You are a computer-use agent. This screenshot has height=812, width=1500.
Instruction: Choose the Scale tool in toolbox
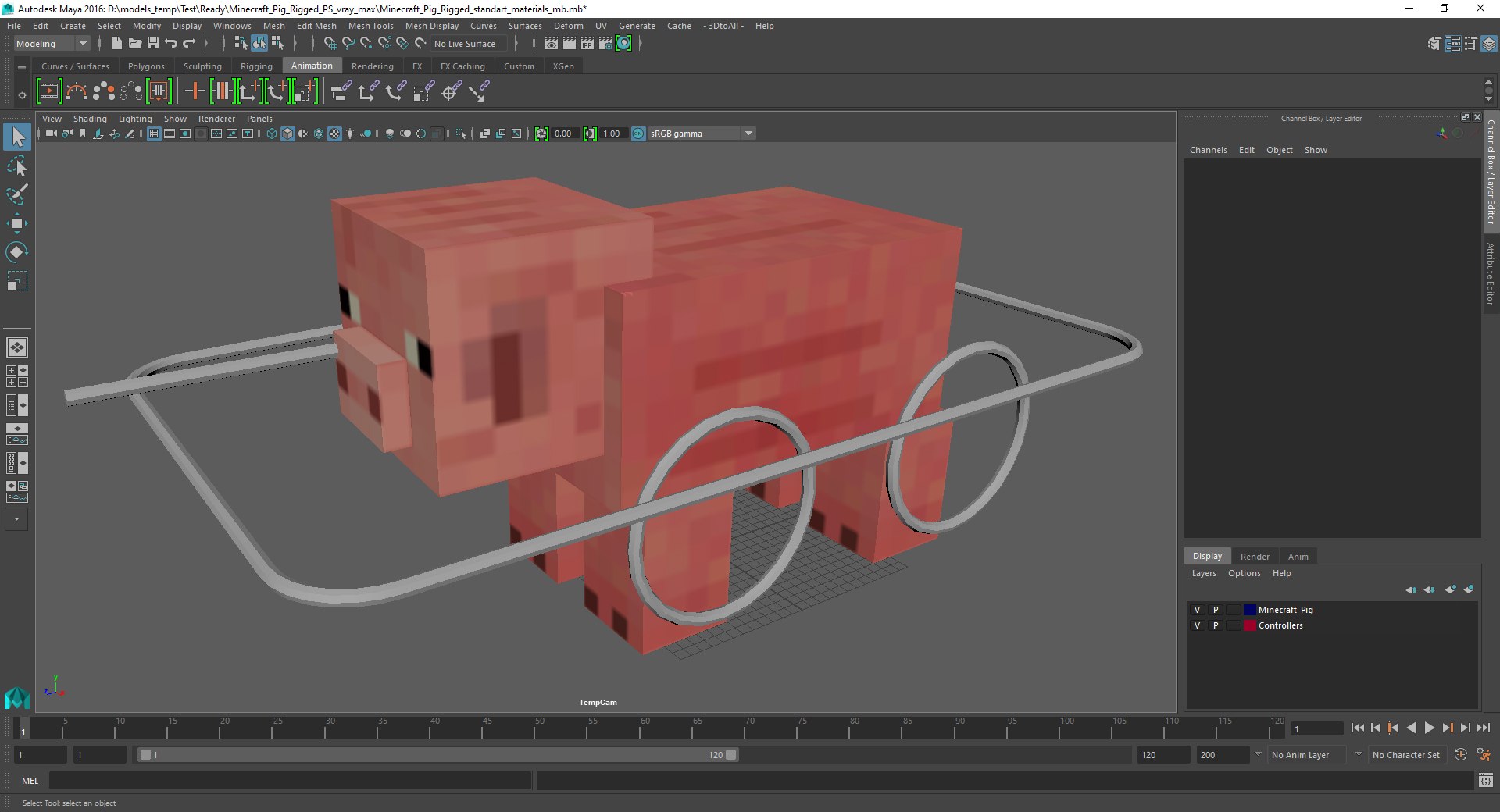point(17,281)
